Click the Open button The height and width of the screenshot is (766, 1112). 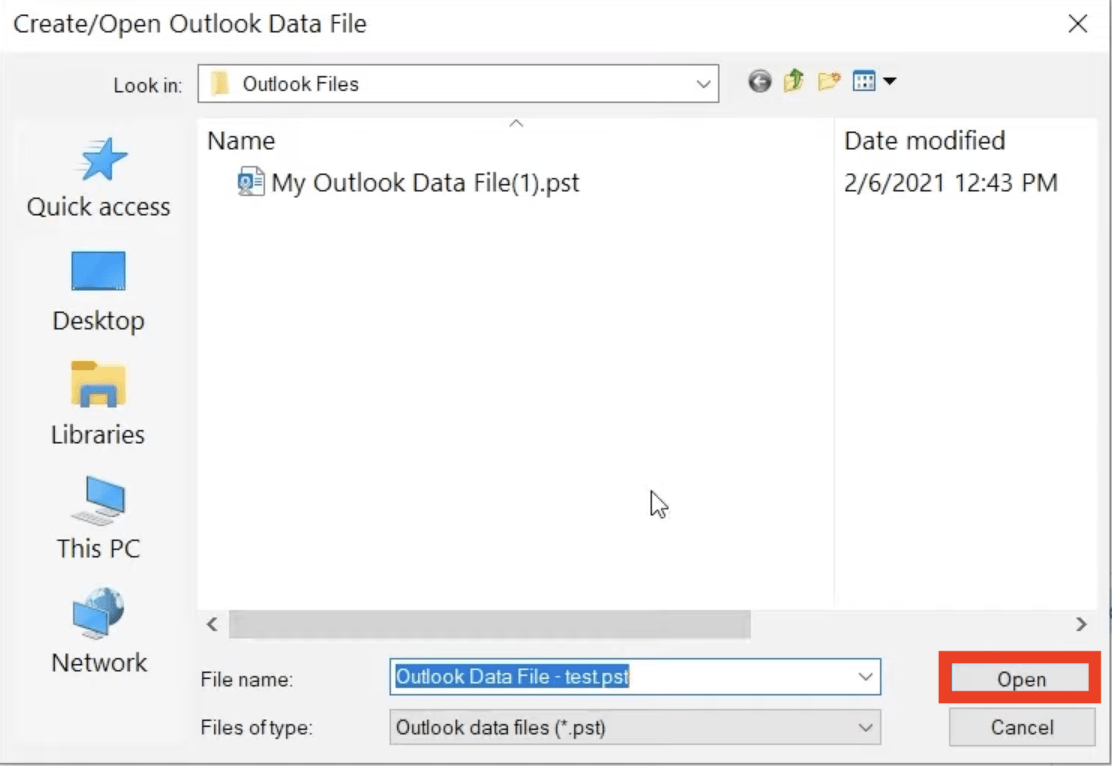1021,679
